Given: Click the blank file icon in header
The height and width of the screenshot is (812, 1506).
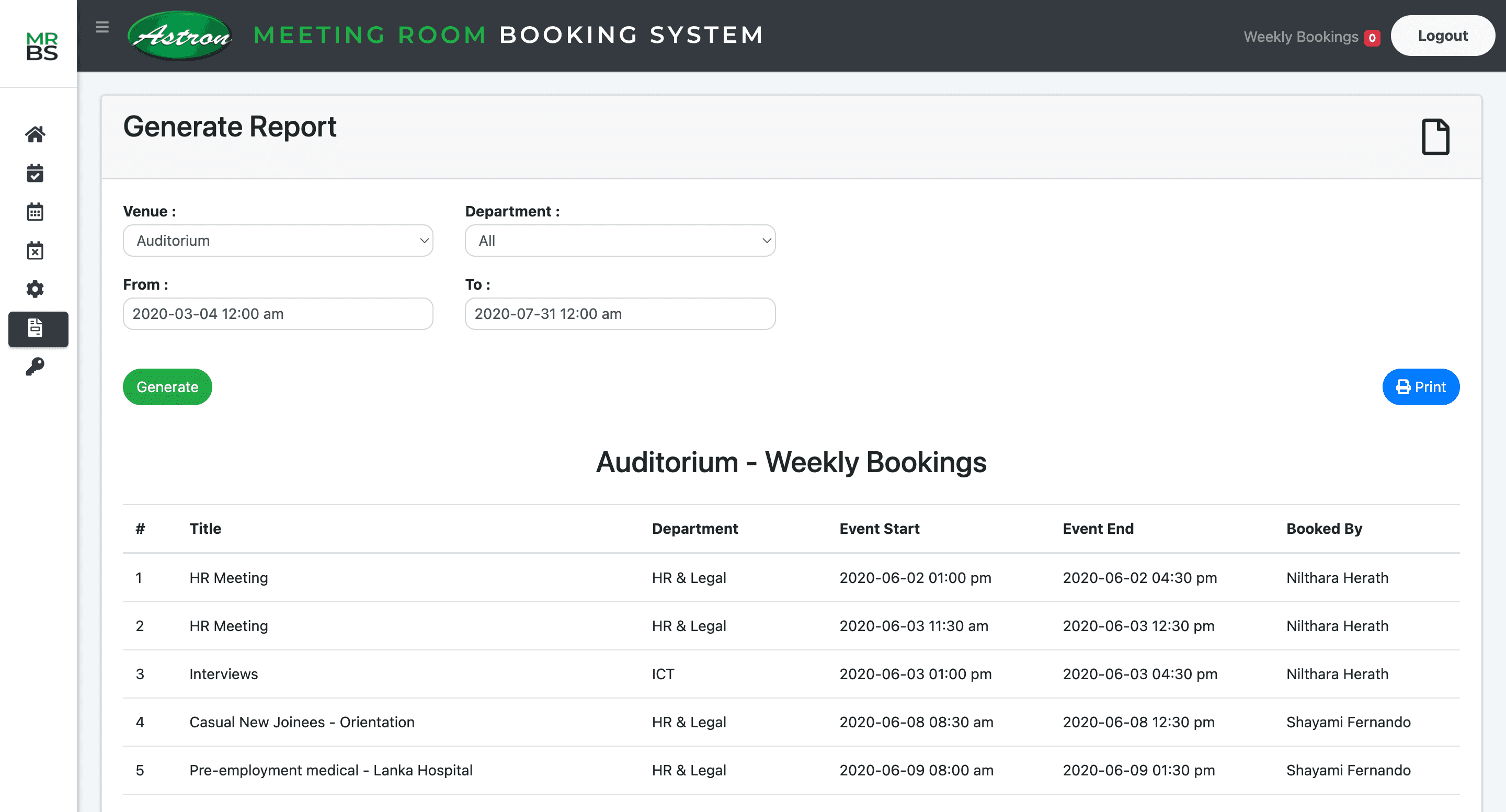Looking at the screenshot, I should point(1435,137).
